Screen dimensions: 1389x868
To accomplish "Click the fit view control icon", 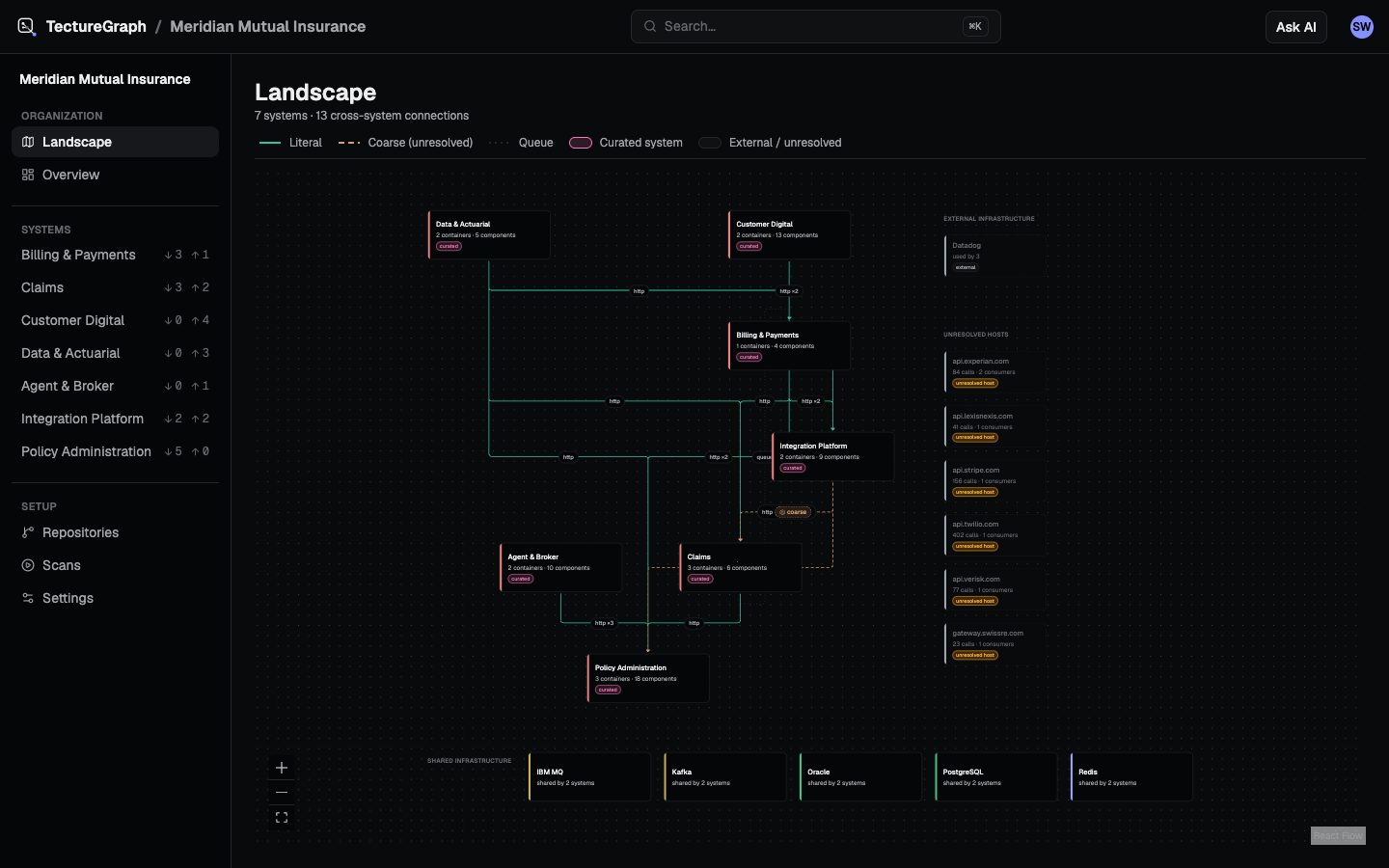I will coord(282,817).
